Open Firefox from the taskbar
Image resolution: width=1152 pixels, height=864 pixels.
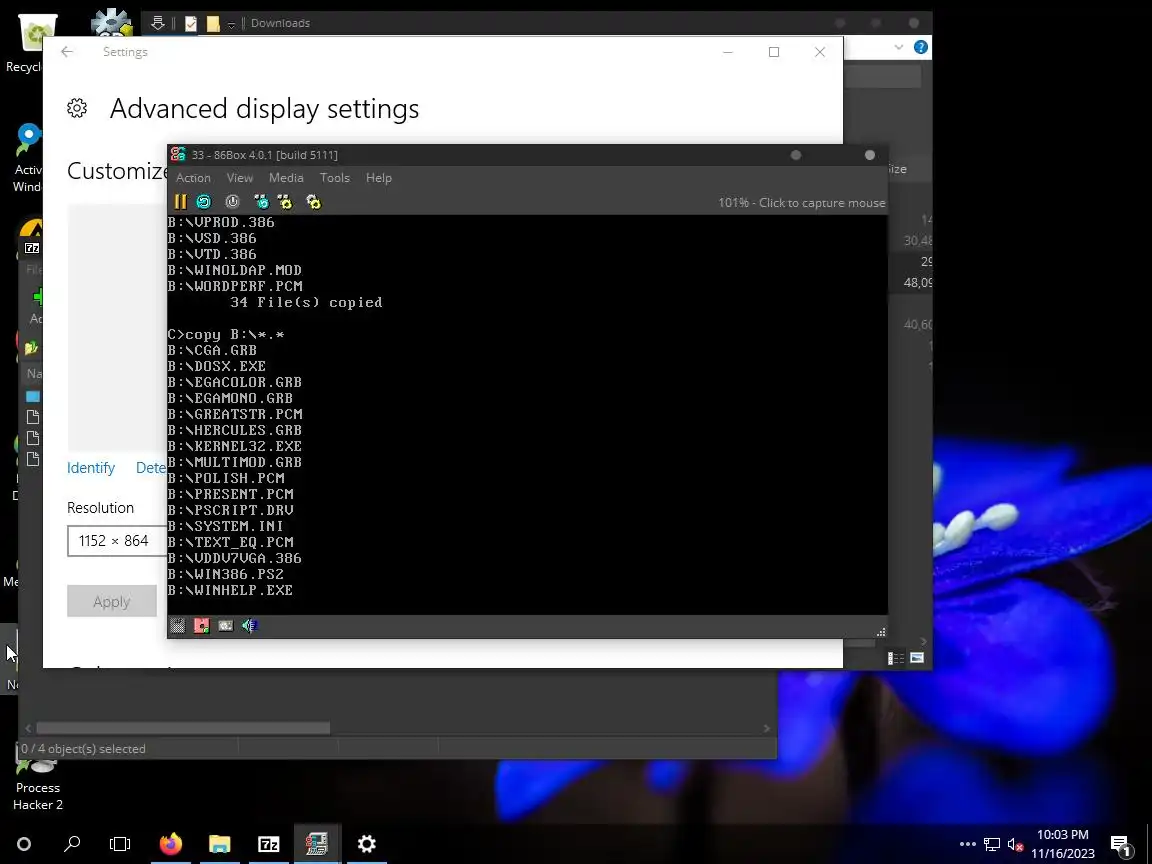pos(170,844)
